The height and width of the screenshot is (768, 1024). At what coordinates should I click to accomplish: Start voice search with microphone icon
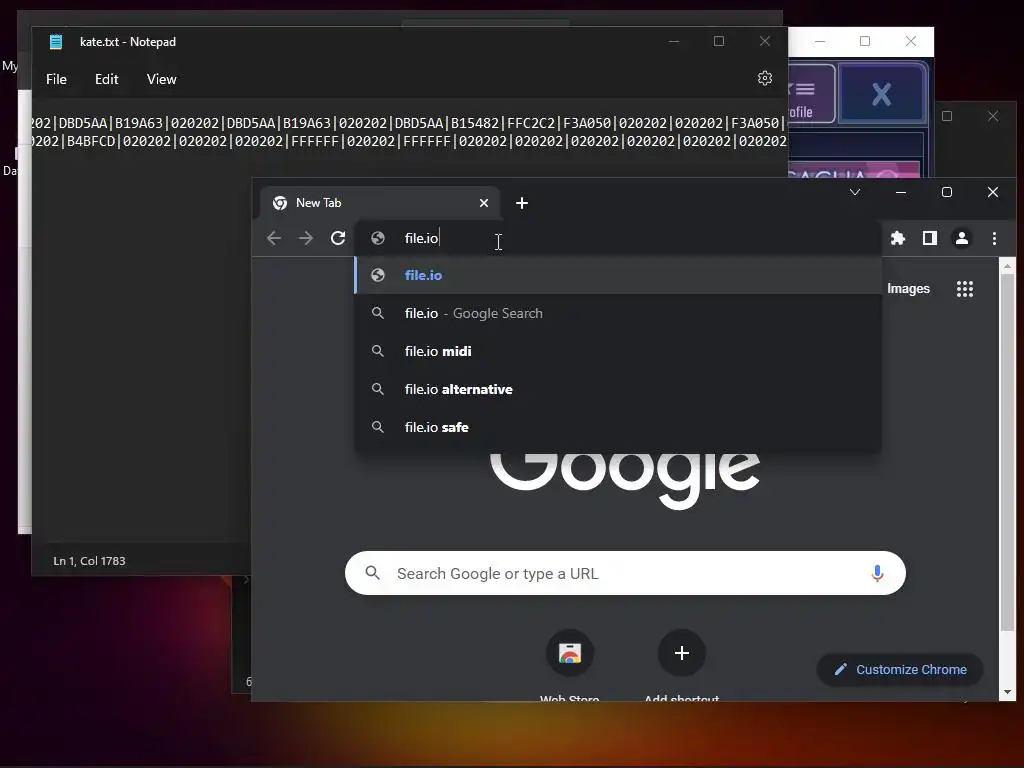877,573
